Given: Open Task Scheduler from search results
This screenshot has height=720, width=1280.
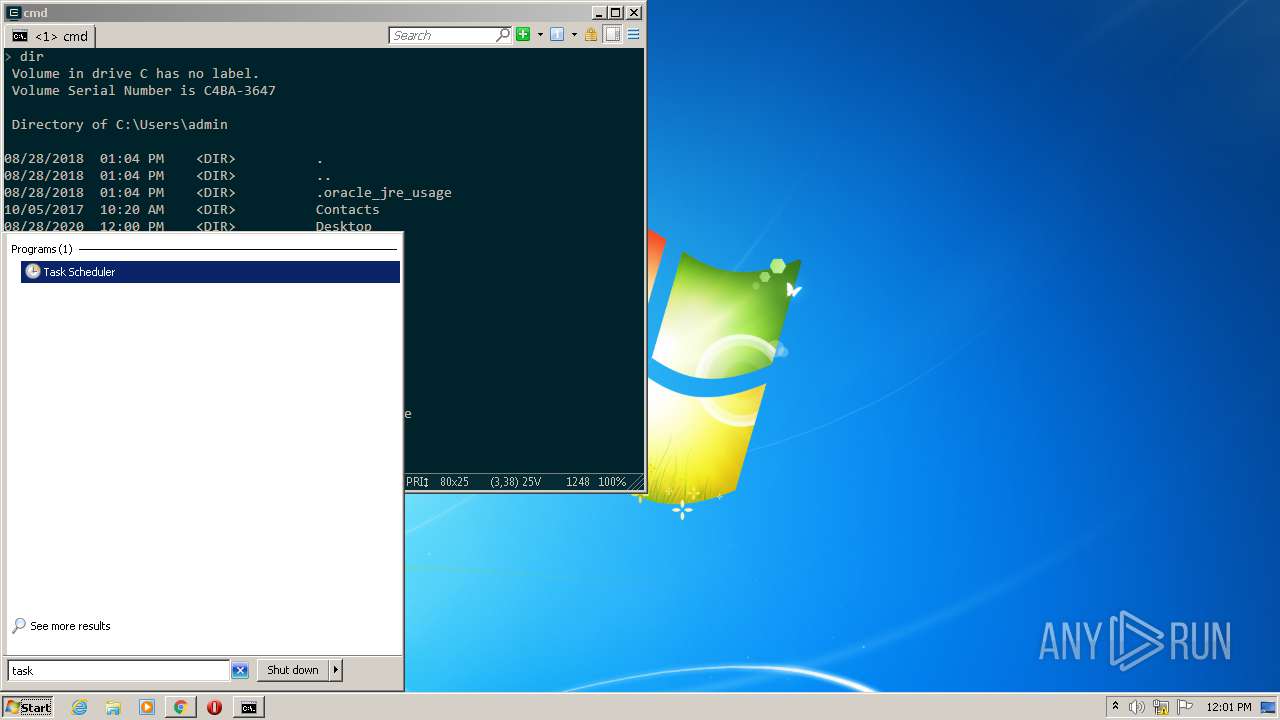Looking at the screenshot, I should pyautogui.click(x=210, y=272).
